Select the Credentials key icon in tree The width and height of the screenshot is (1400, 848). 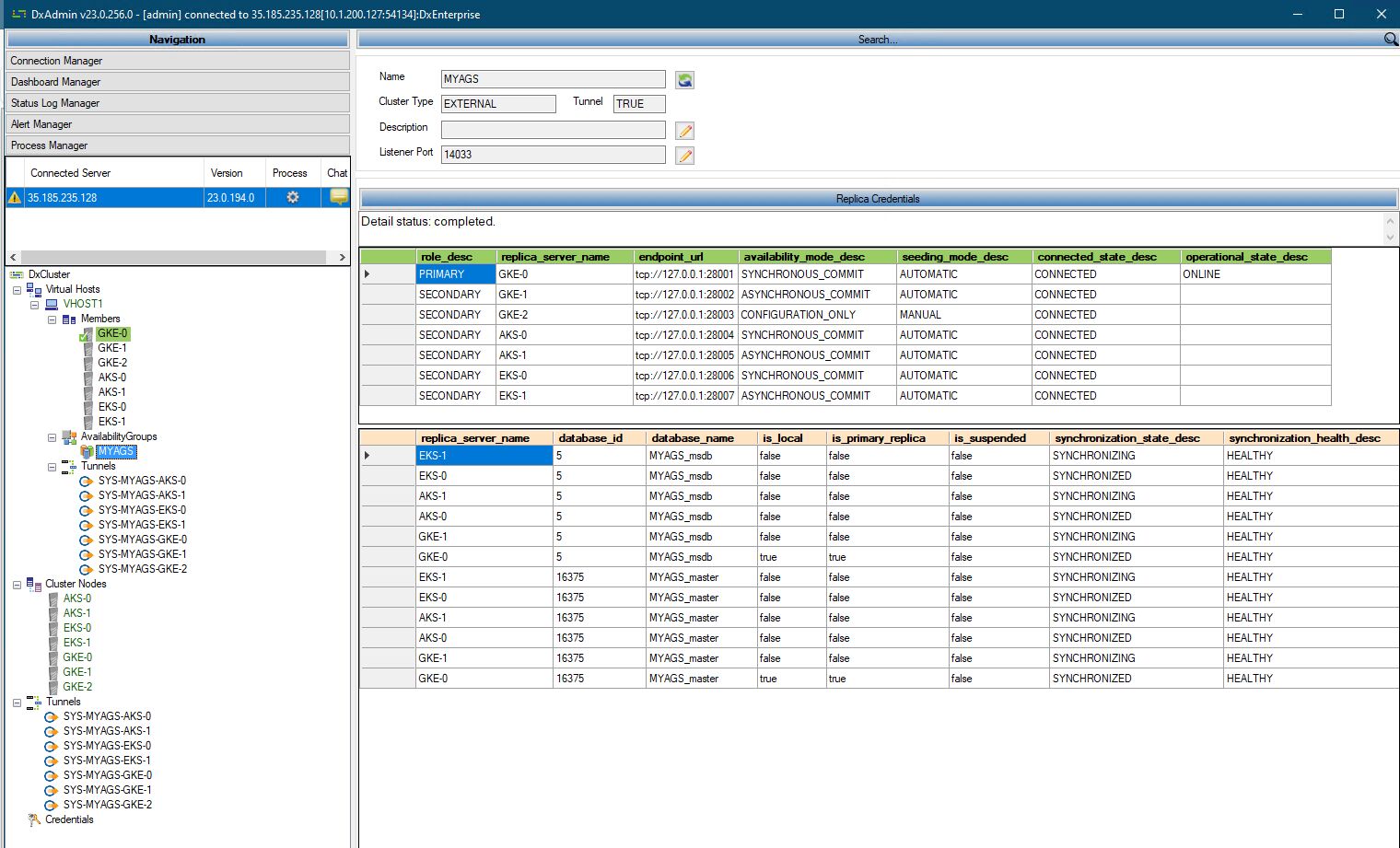pos(35,819)
